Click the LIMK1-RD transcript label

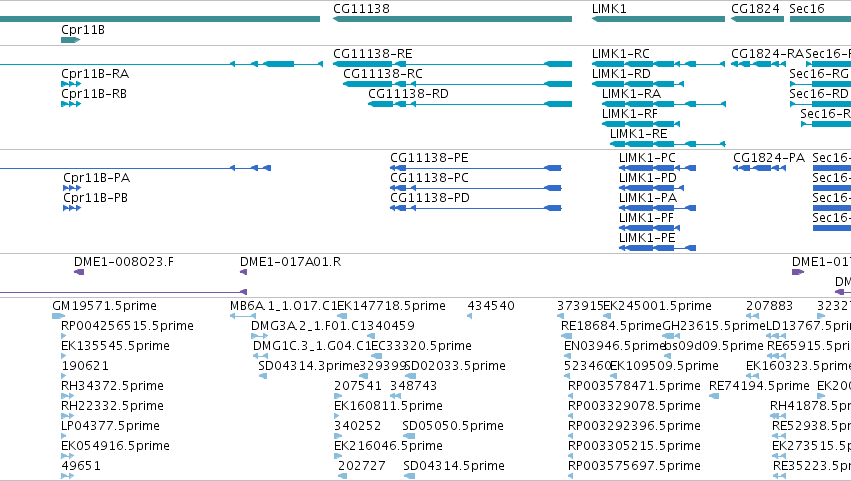621,74
